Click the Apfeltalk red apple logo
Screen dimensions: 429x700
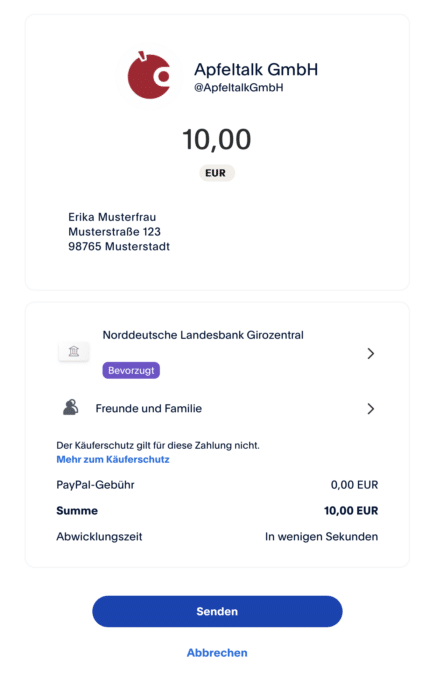pyautogui.click(x=149, y=76)
